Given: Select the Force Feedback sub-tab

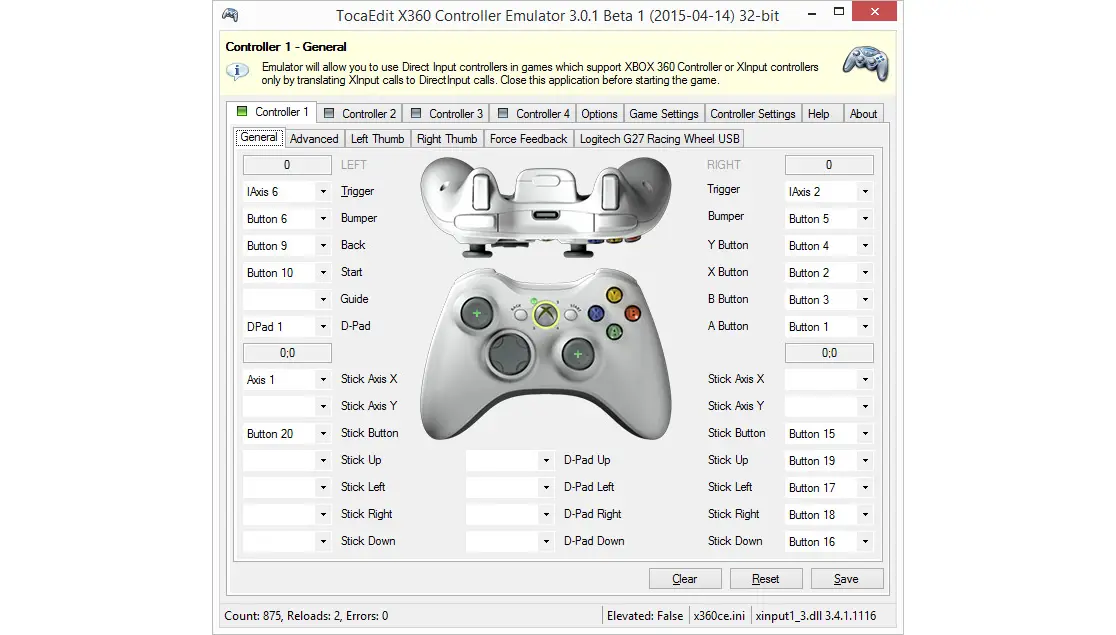Looking at the screenshot, I should (x=528, y=139).
